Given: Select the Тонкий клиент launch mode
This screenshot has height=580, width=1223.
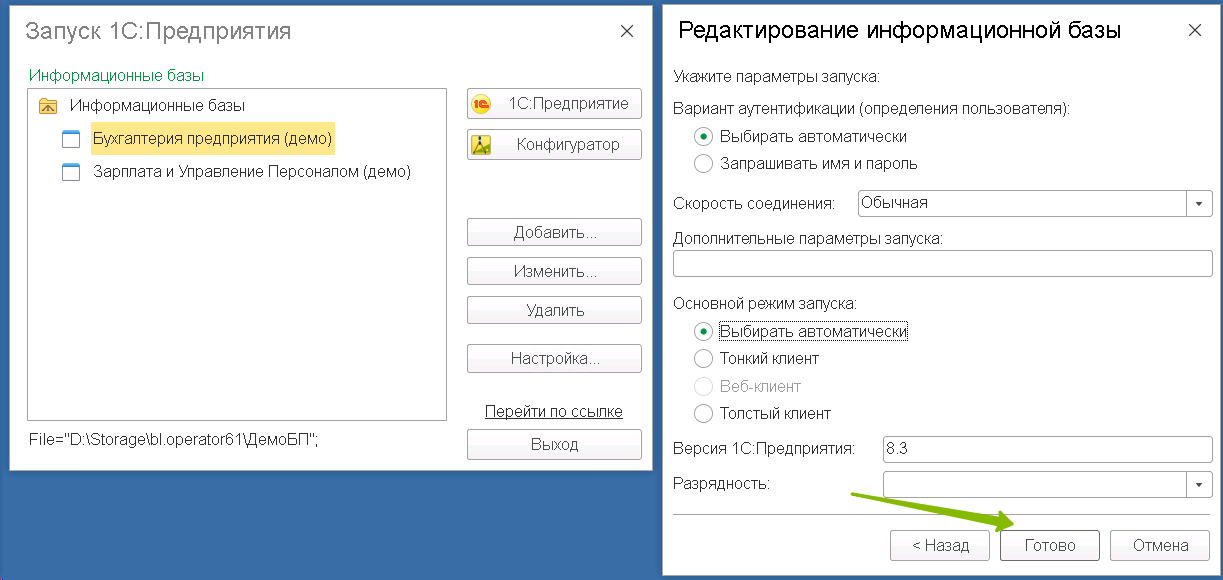Looking at the screenshot, I should click(703, 358).
